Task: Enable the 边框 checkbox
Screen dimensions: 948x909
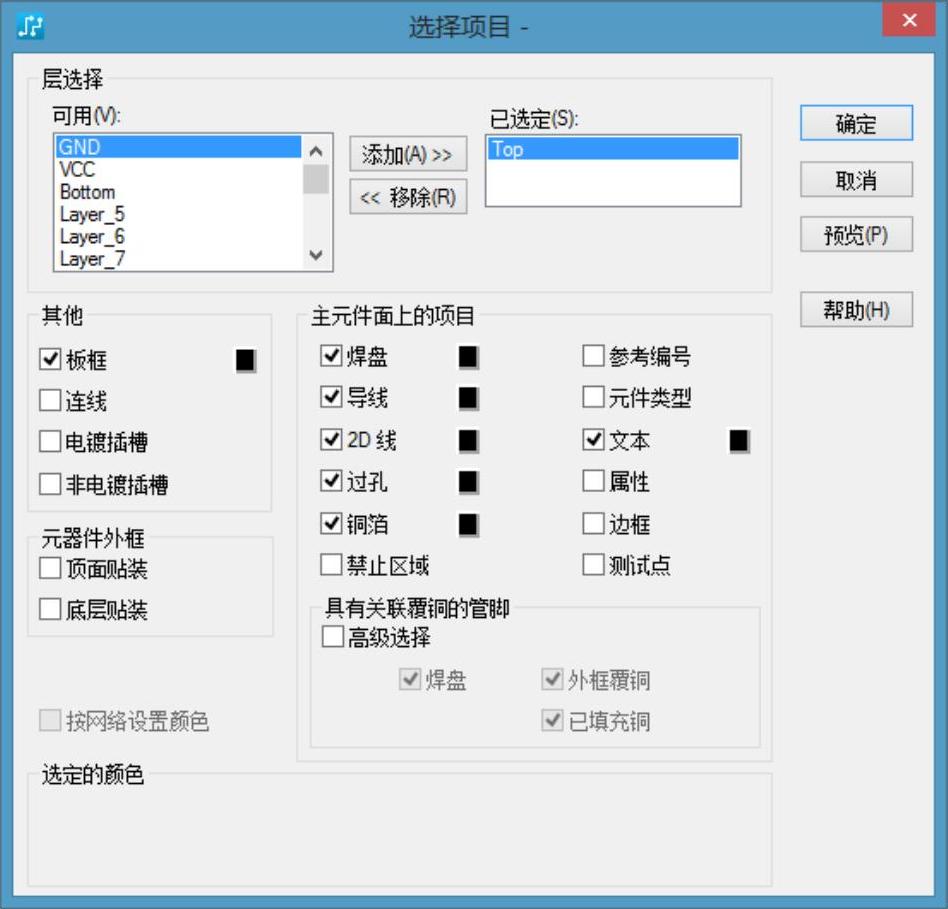Action: pos(593,523)
